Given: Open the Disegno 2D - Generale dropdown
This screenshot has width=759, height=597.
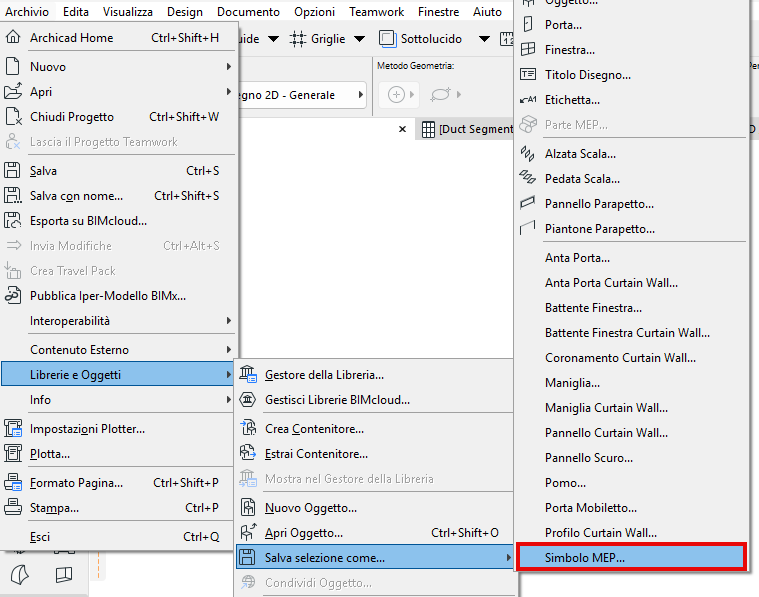Looking at the screenshot, I should pyautogui.click(x=303, y=95).
